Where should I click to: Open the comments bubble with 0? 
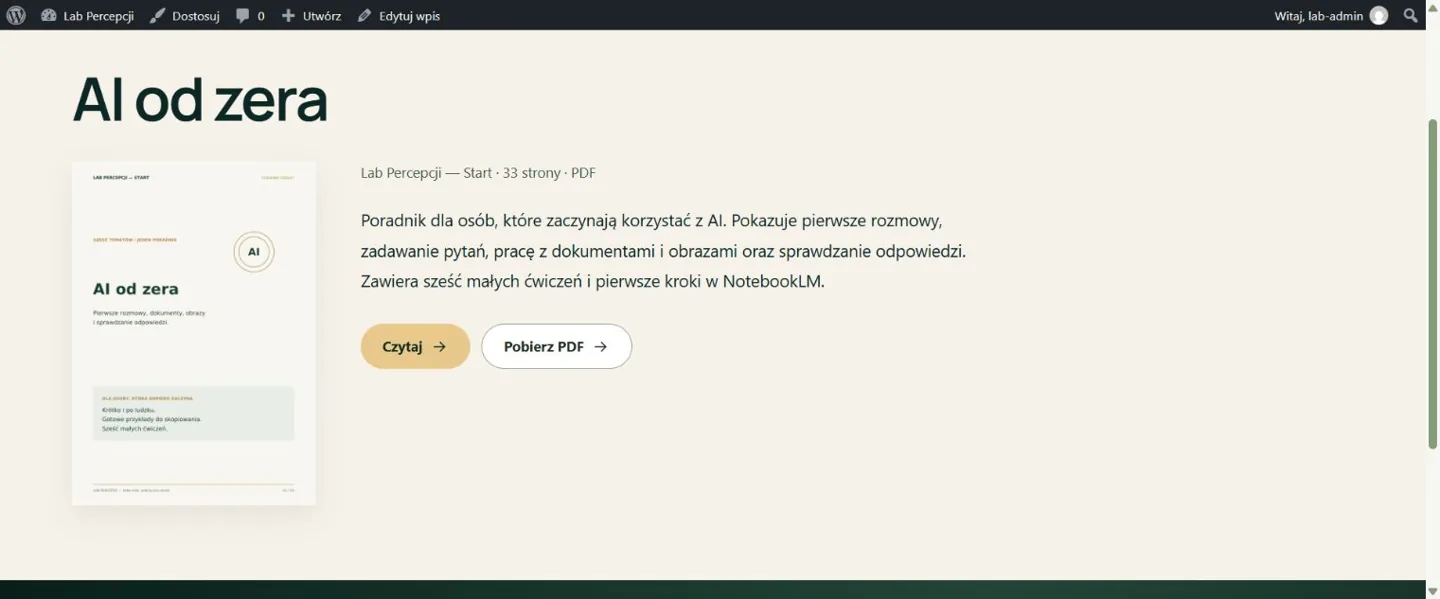click(250, 15)
